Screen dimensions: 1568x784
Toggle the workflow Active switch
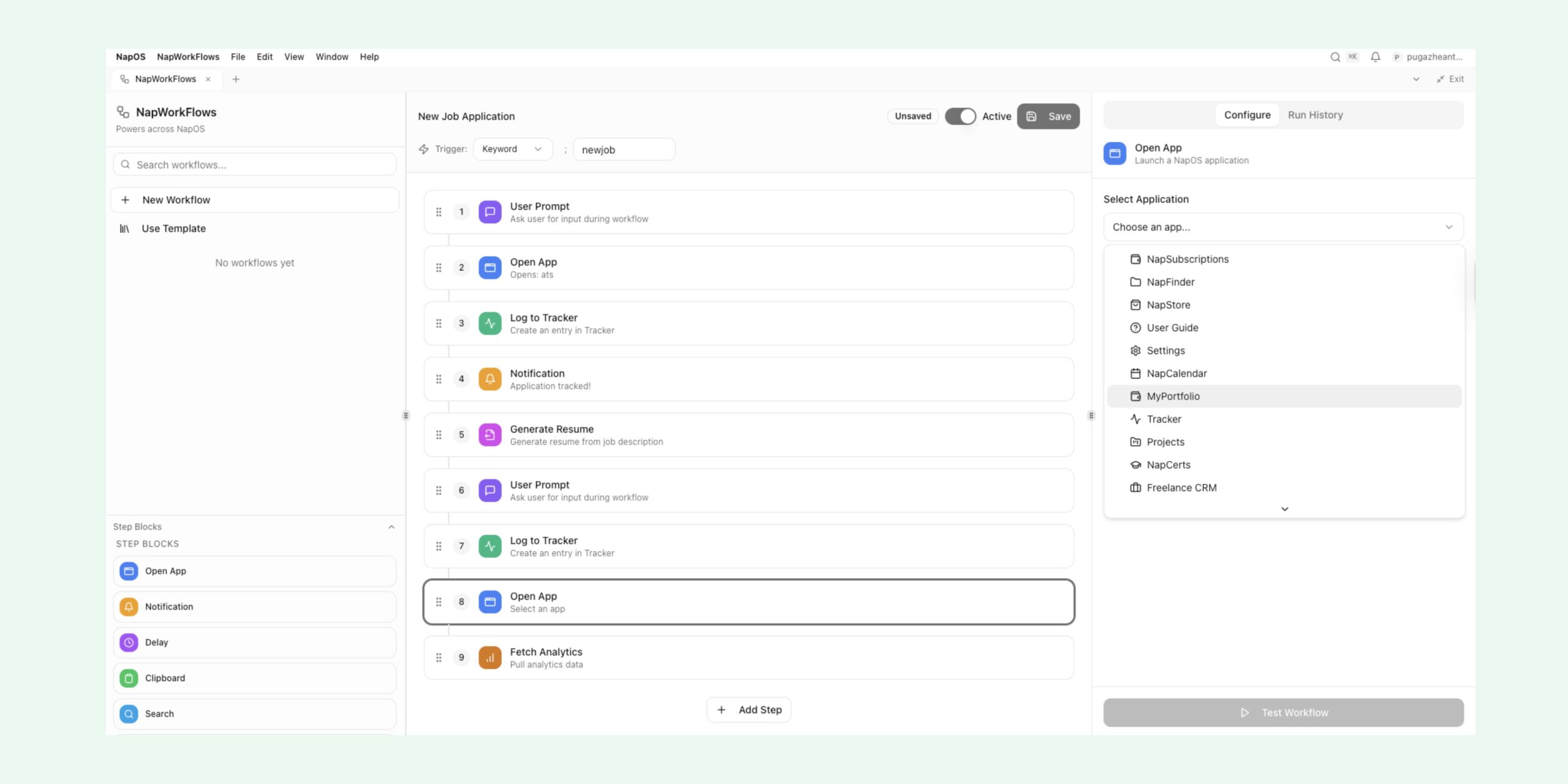[x=961, y=116]
